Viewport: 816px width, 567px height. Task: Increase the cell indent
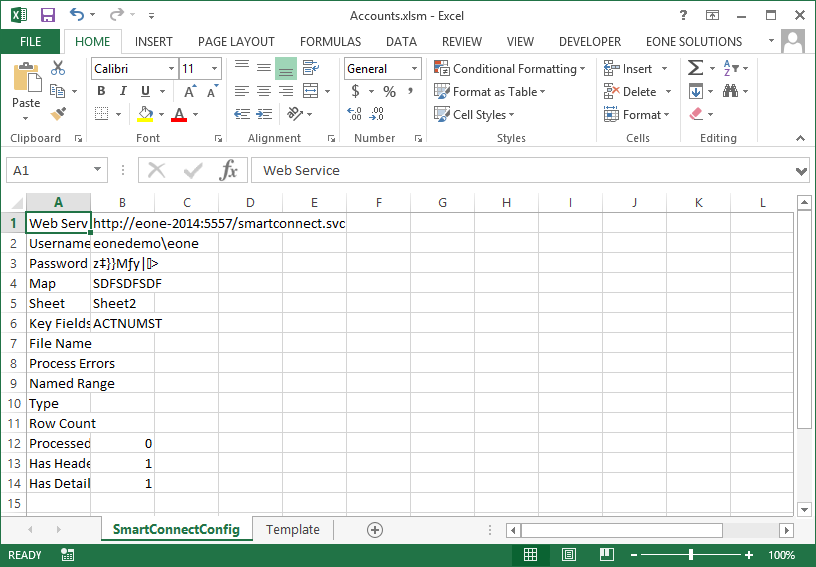point(264,114)
